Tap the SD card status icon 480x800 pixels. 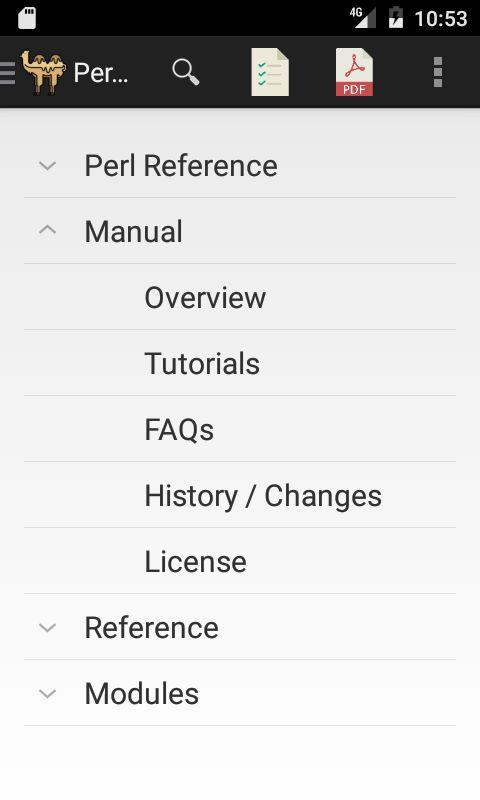27,18
